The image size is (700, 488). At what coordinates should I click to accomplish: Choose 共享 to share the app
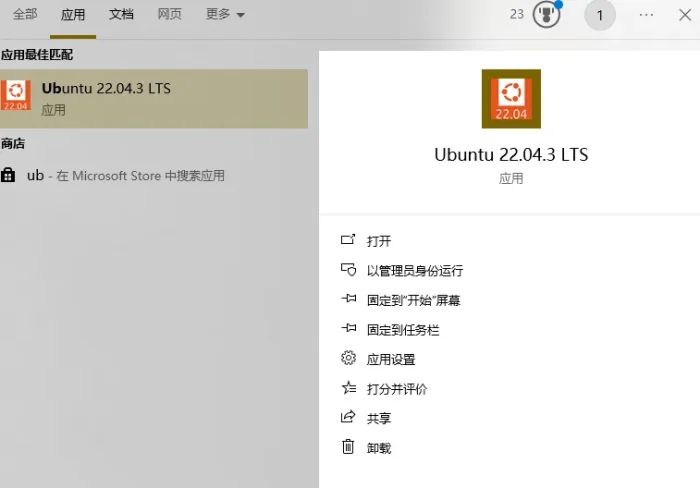[379, 418]
